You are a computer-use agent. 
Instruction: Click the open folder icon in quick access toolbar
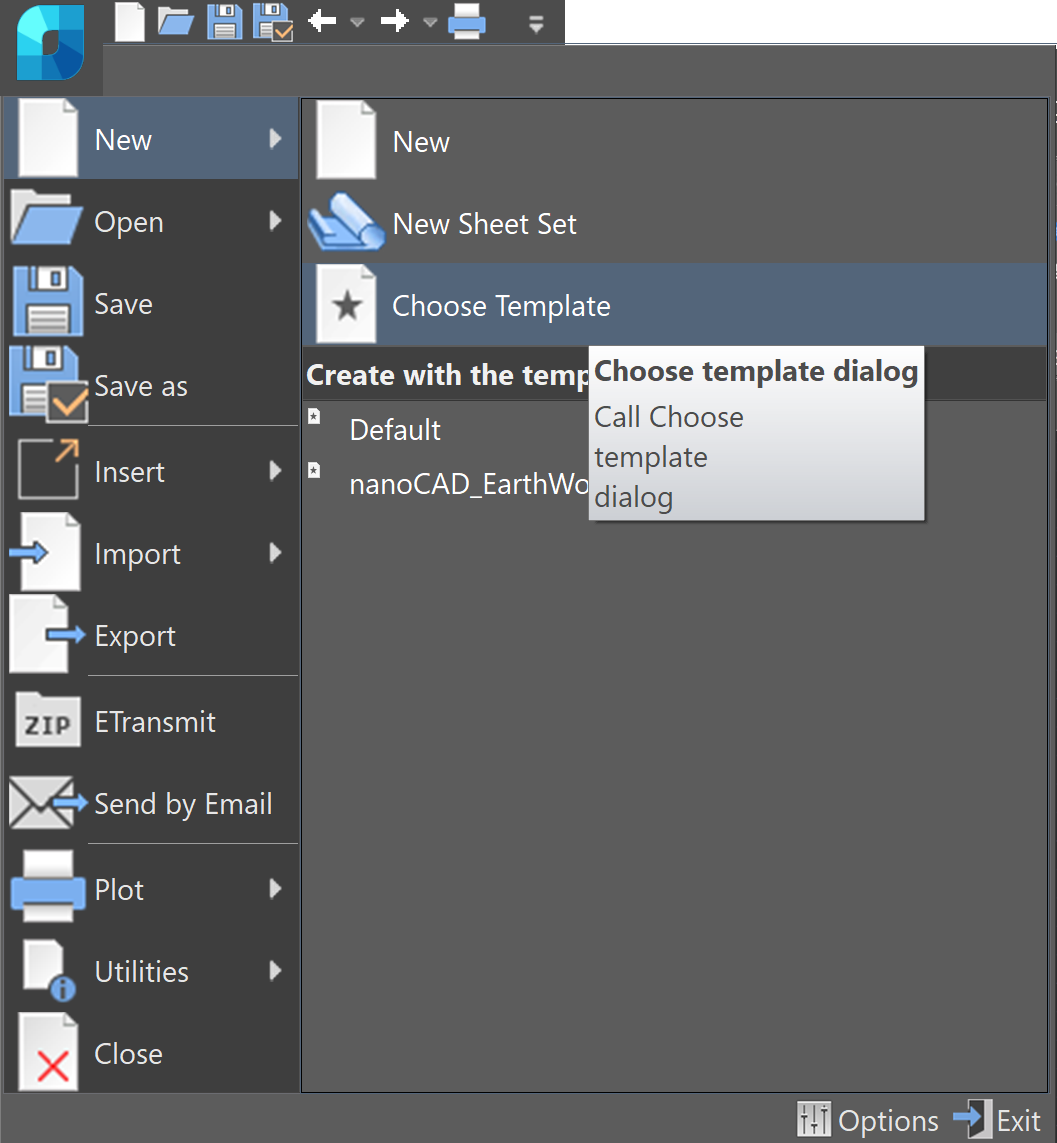pos(176,21)
